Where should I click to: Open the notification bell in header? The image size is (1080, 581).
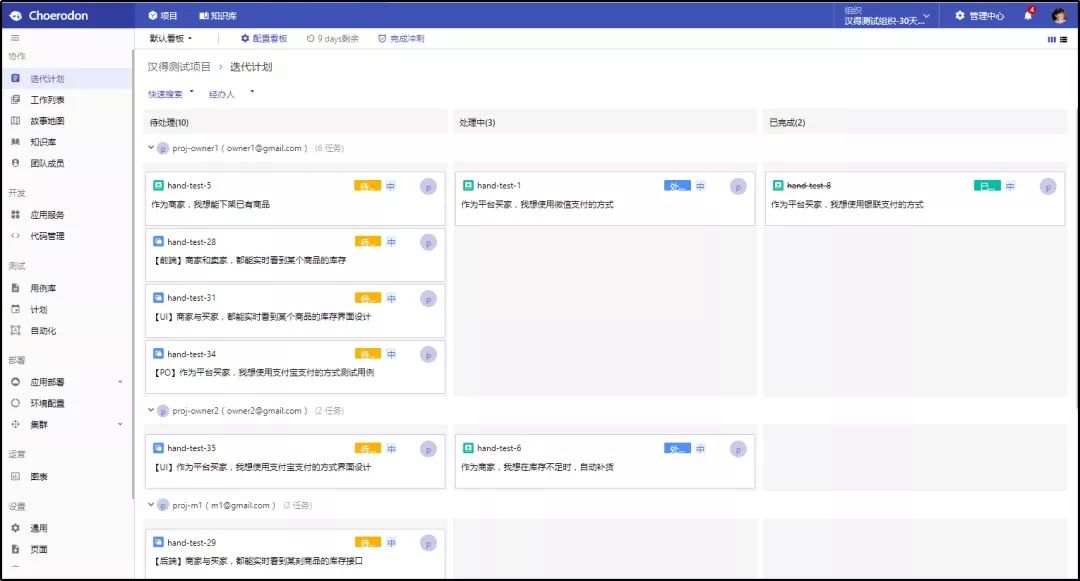point(1028,16)
